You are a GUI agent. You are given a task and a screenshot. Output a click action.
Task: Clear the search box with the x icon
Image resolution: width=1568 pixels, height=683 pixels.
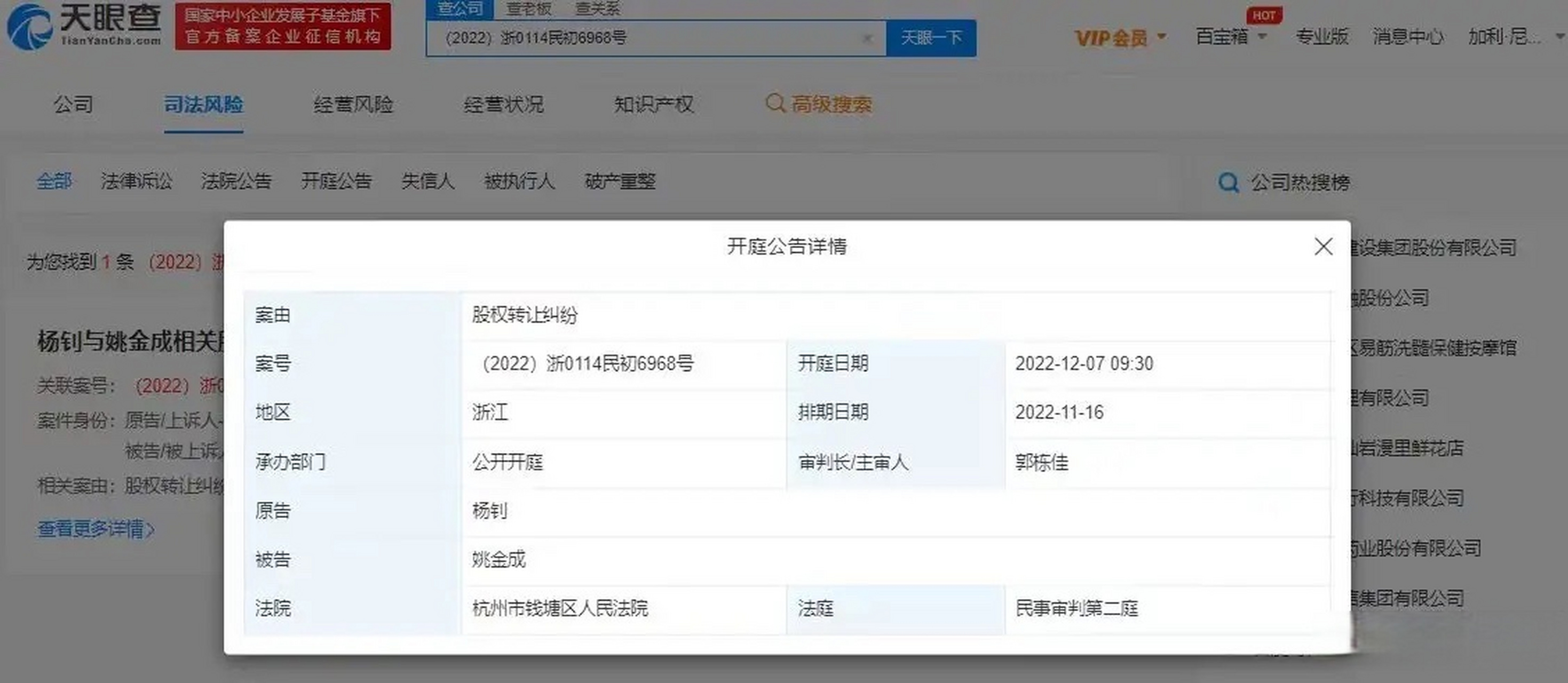click(x=867, y=38)
